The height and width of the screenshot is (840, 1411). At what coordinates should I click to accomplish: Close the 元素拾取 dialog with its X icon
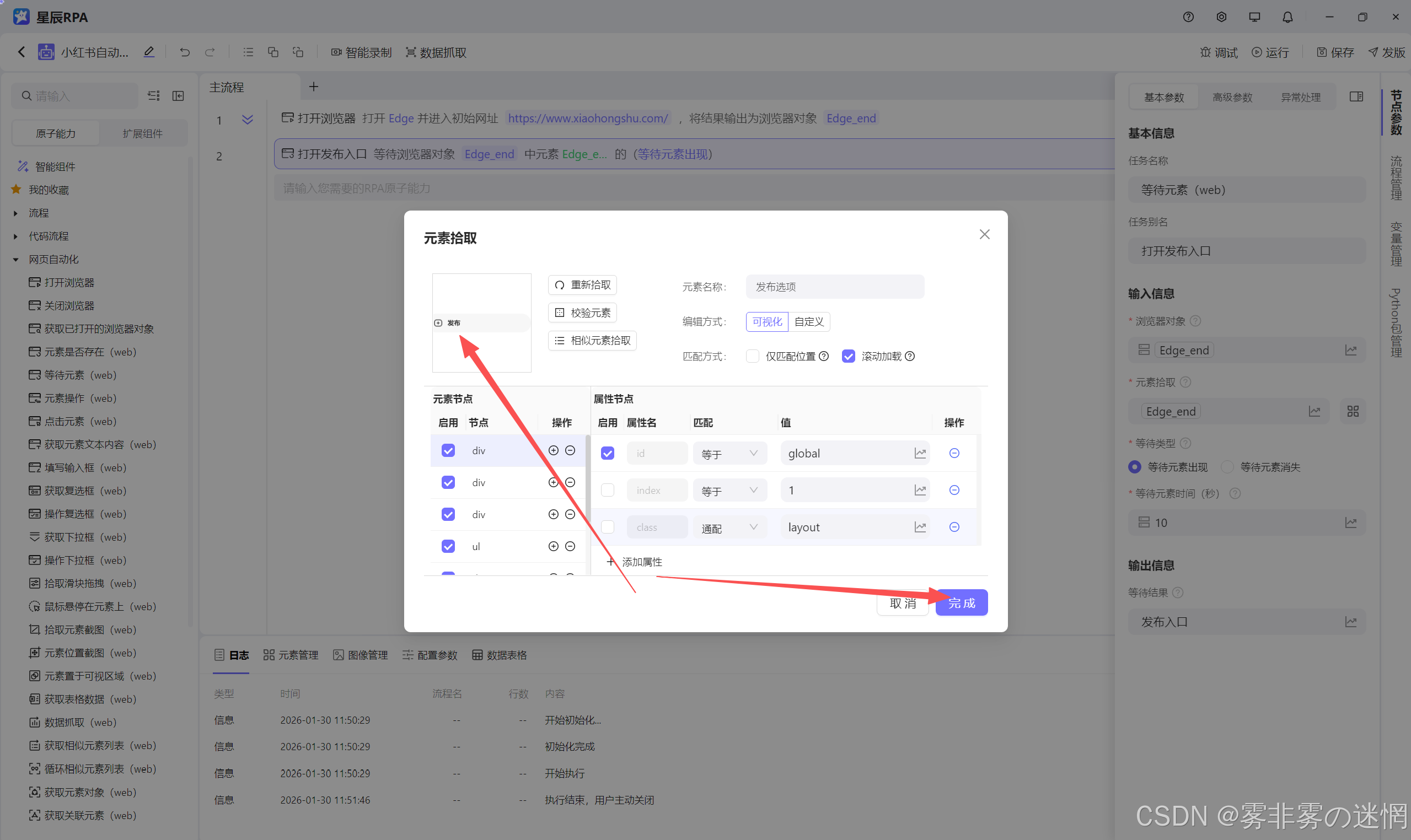click(x=984, y=234)
